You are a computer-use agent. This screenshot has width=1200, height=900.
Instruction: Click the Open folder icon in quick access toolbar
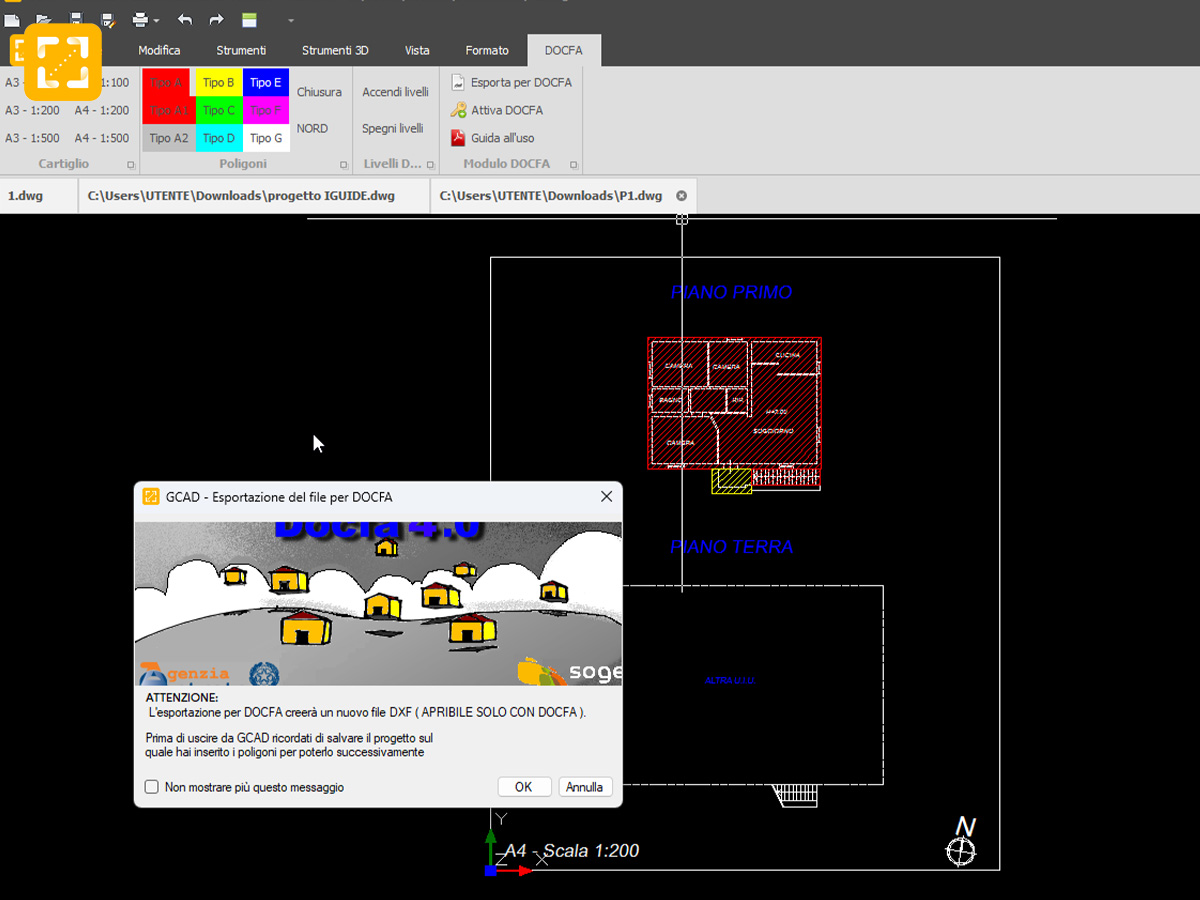coord(43,19)
